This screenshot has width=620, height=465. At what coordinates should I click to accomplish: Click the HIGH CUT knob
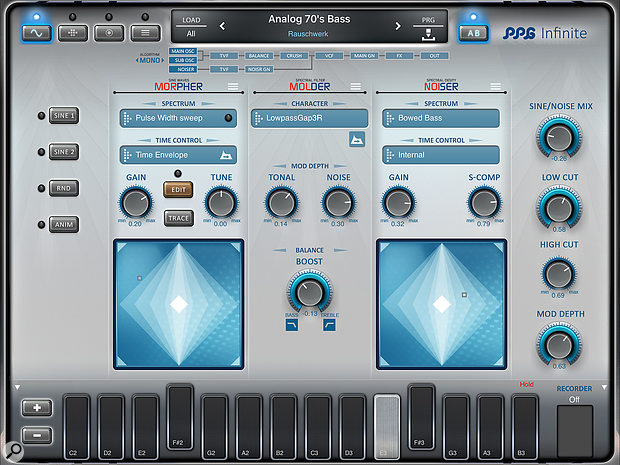pos(558,274)
